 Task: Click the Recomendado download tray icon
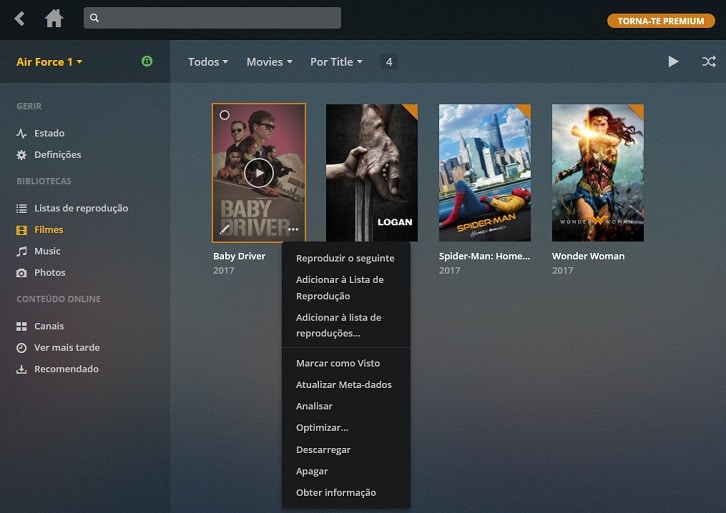point(21,369)
